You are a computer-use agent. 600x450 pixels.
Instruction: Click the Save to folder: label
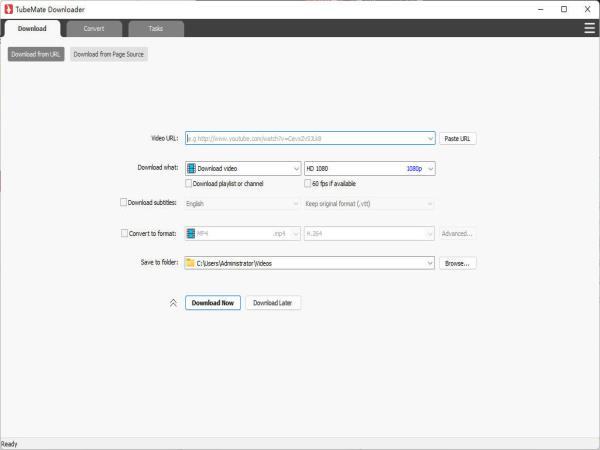[x=159, y=262]
